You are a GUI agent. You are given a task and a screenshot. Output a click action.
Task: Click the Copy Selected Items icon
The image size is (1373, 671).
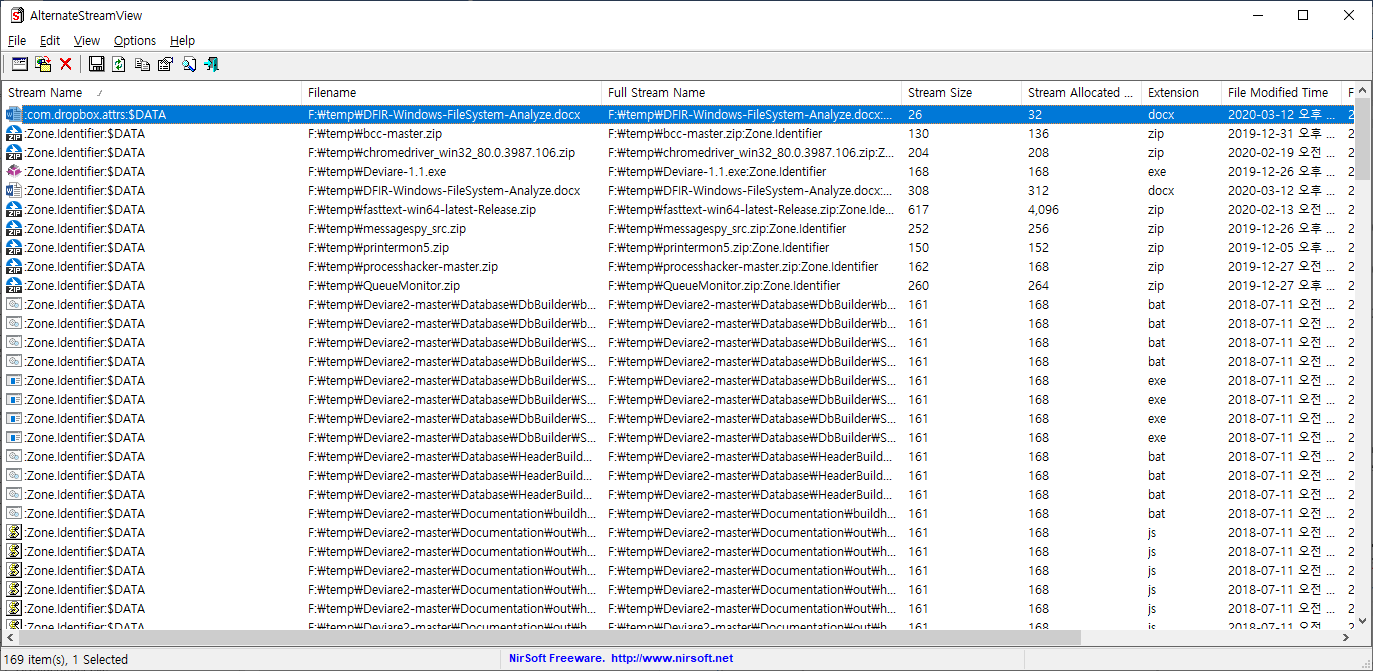pos(142,64)
